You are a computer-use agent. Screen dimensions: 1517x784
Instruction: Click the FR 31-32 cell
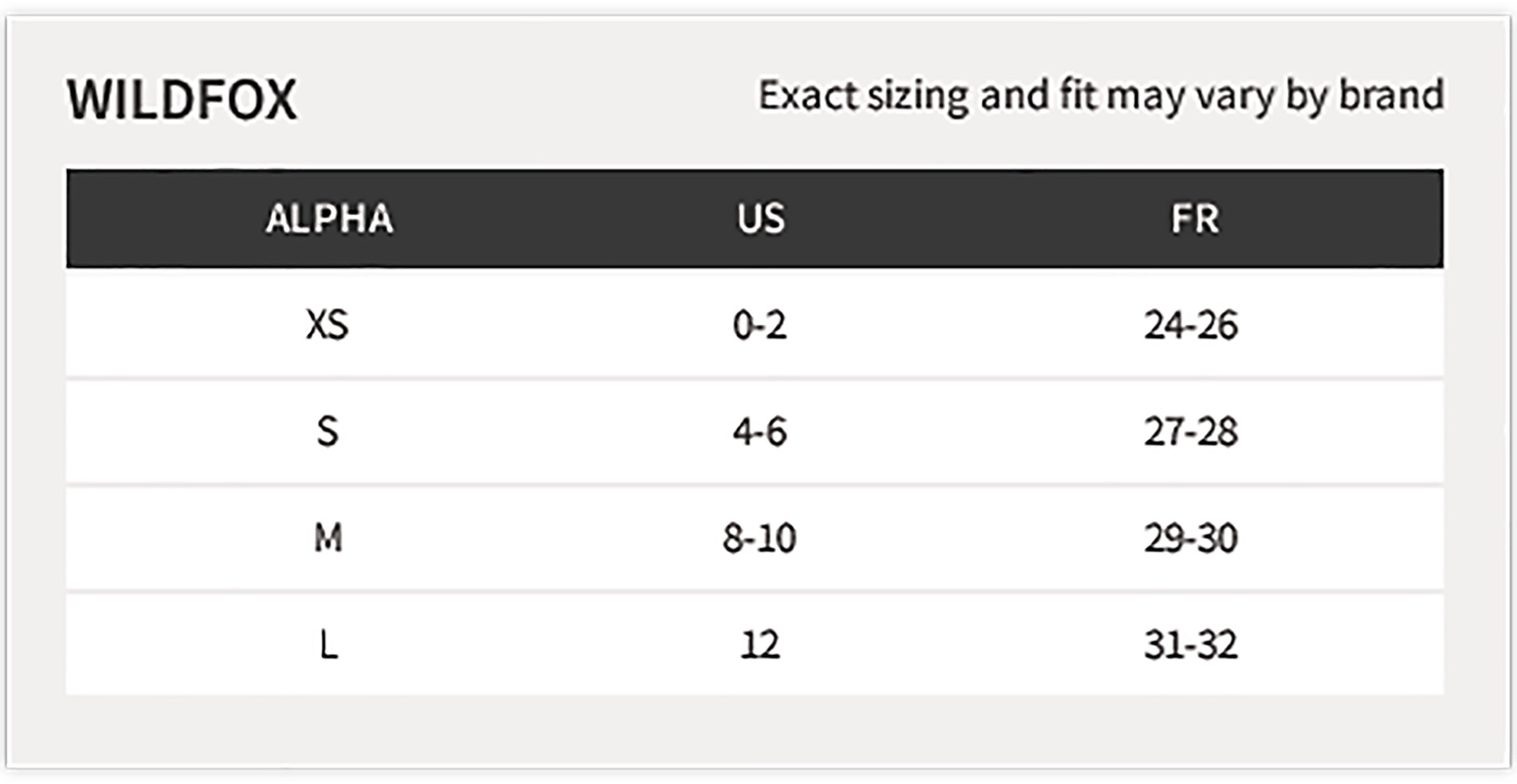pyautogui.click(x=1191, y=644)
